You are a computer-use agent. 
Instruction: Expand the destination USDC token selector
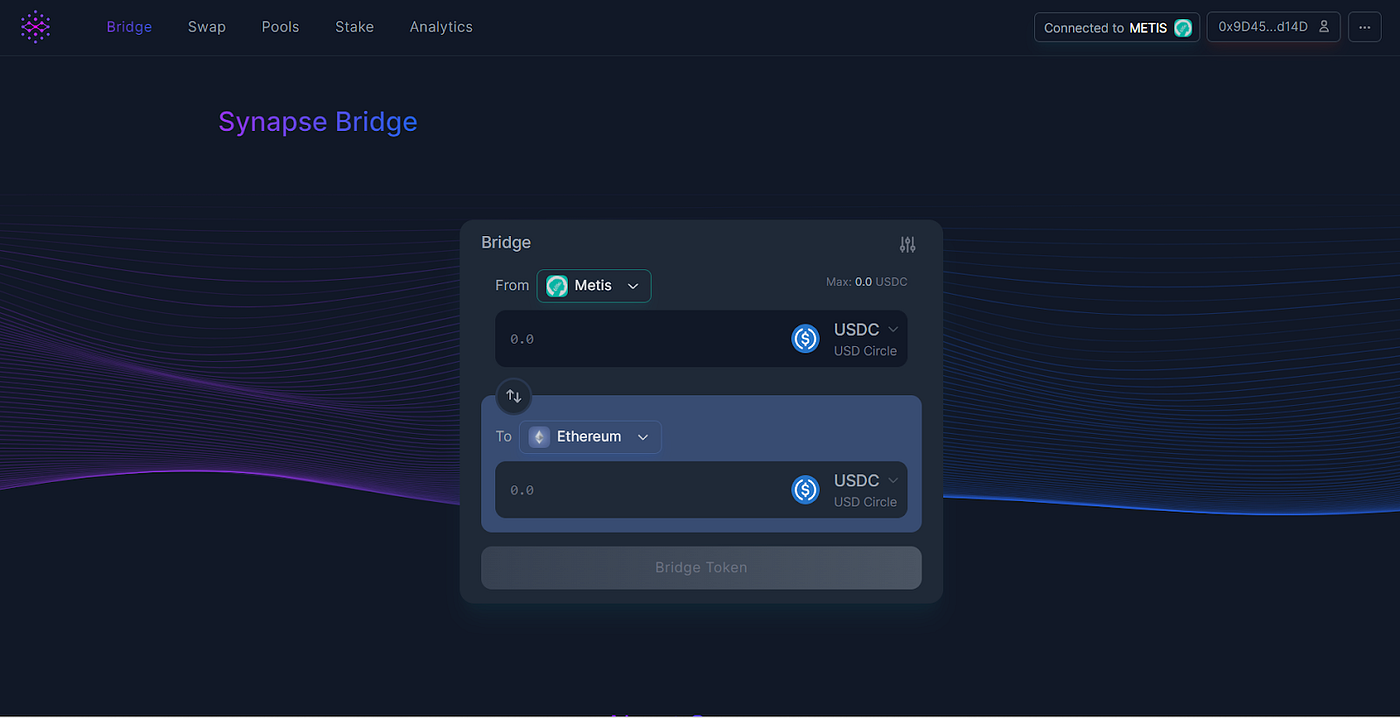point(864,480)
